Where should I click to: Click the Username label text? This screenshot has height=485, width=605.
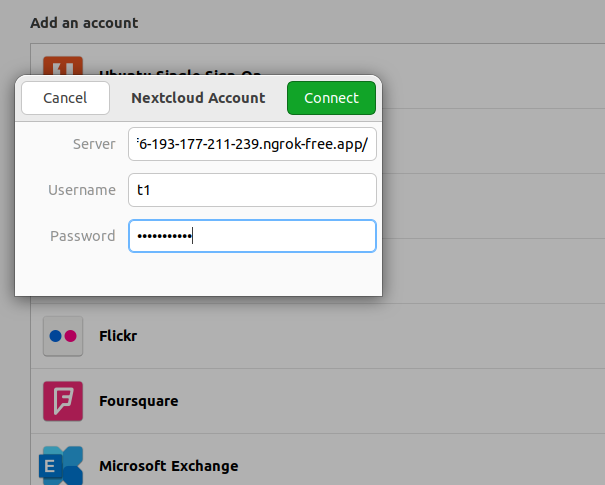pyautogui.click(x=82, y=190)
